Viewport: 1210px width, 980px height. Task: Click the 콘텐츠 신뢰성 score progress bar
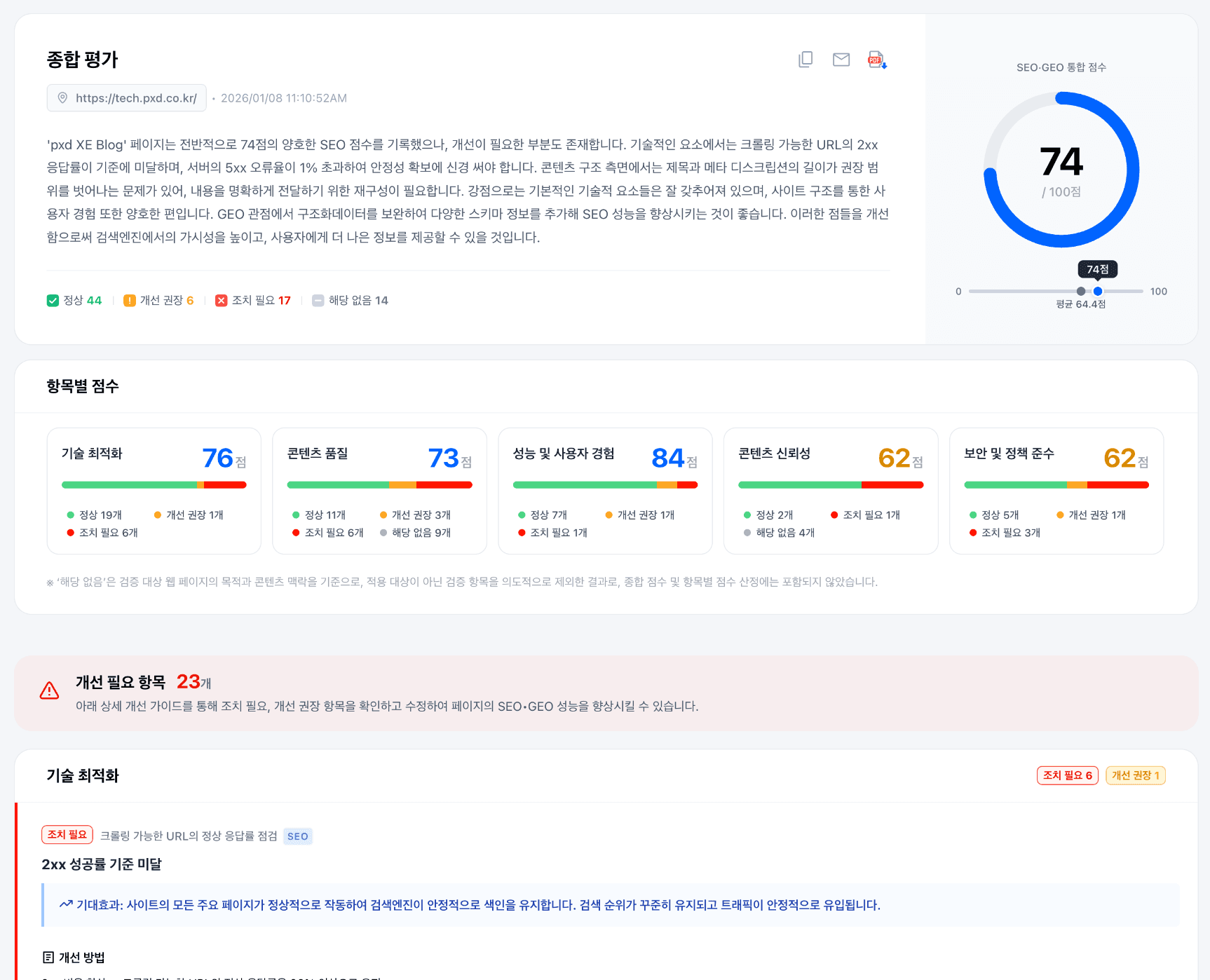(x=831, y=485)
